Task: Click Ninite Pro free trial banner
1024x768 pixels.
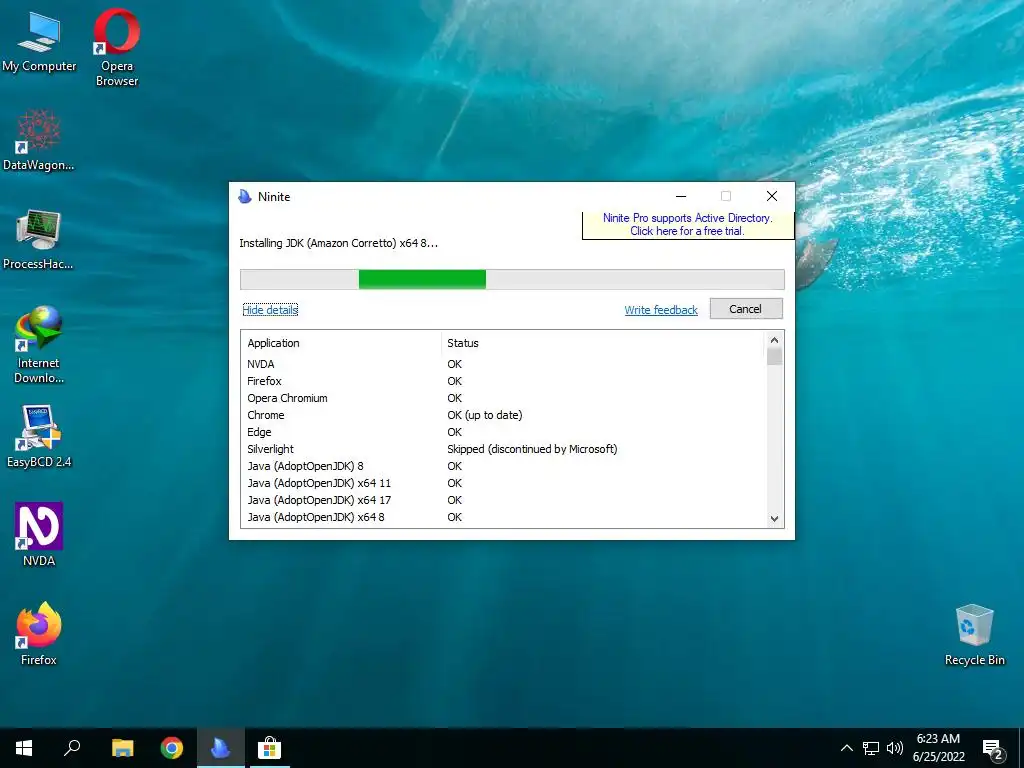Action: [688, 225]
